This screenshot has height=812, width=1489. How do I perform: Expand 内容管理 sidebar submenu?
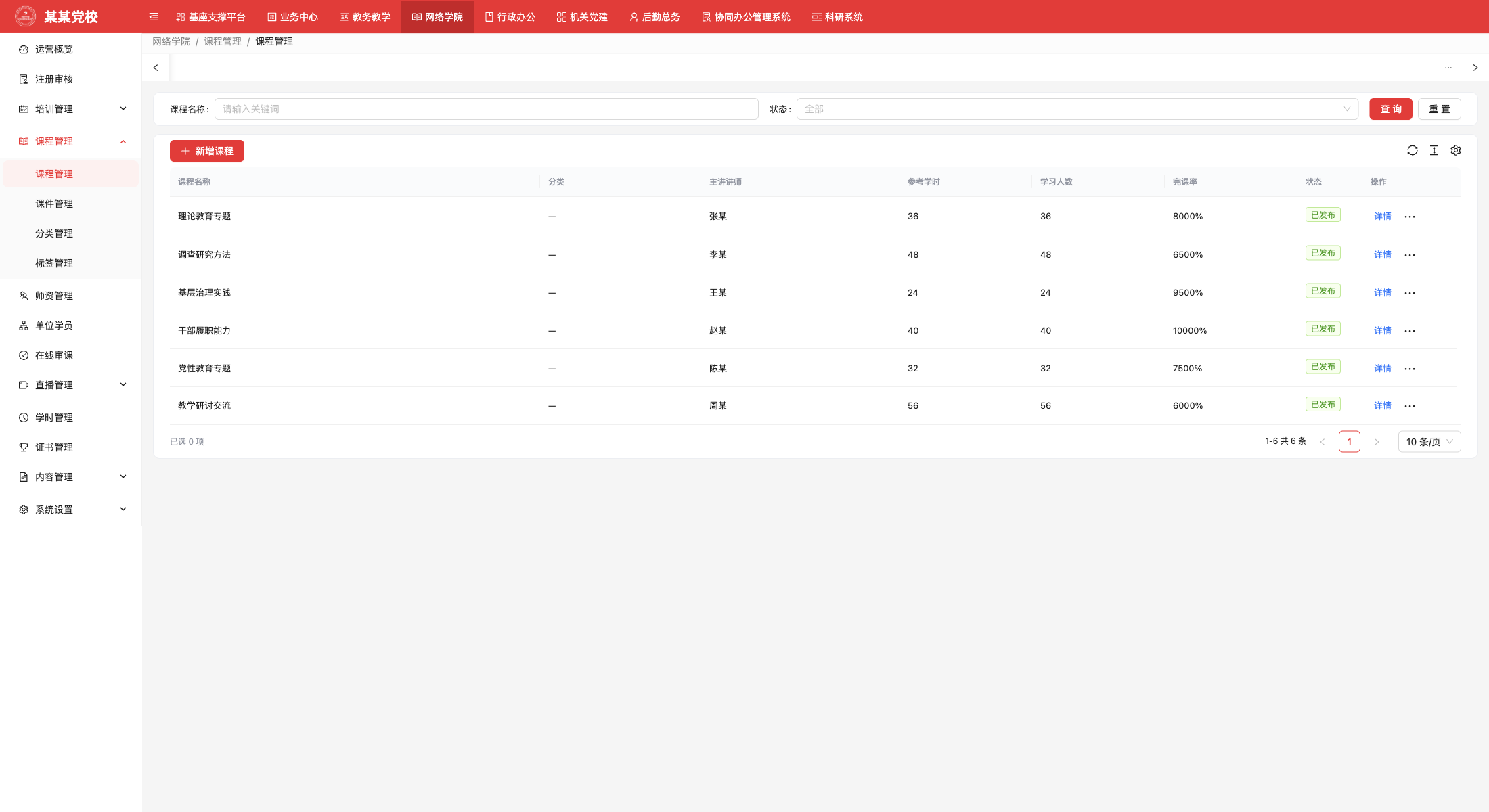123,476
